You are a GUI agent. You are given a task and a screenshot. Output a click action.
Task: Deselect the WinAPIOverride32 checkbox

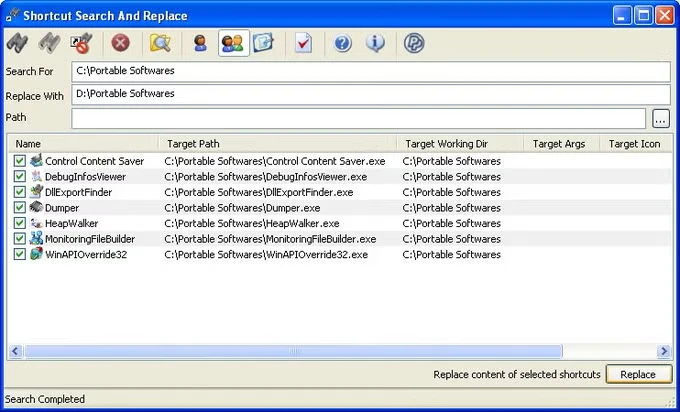coord(20,255)
